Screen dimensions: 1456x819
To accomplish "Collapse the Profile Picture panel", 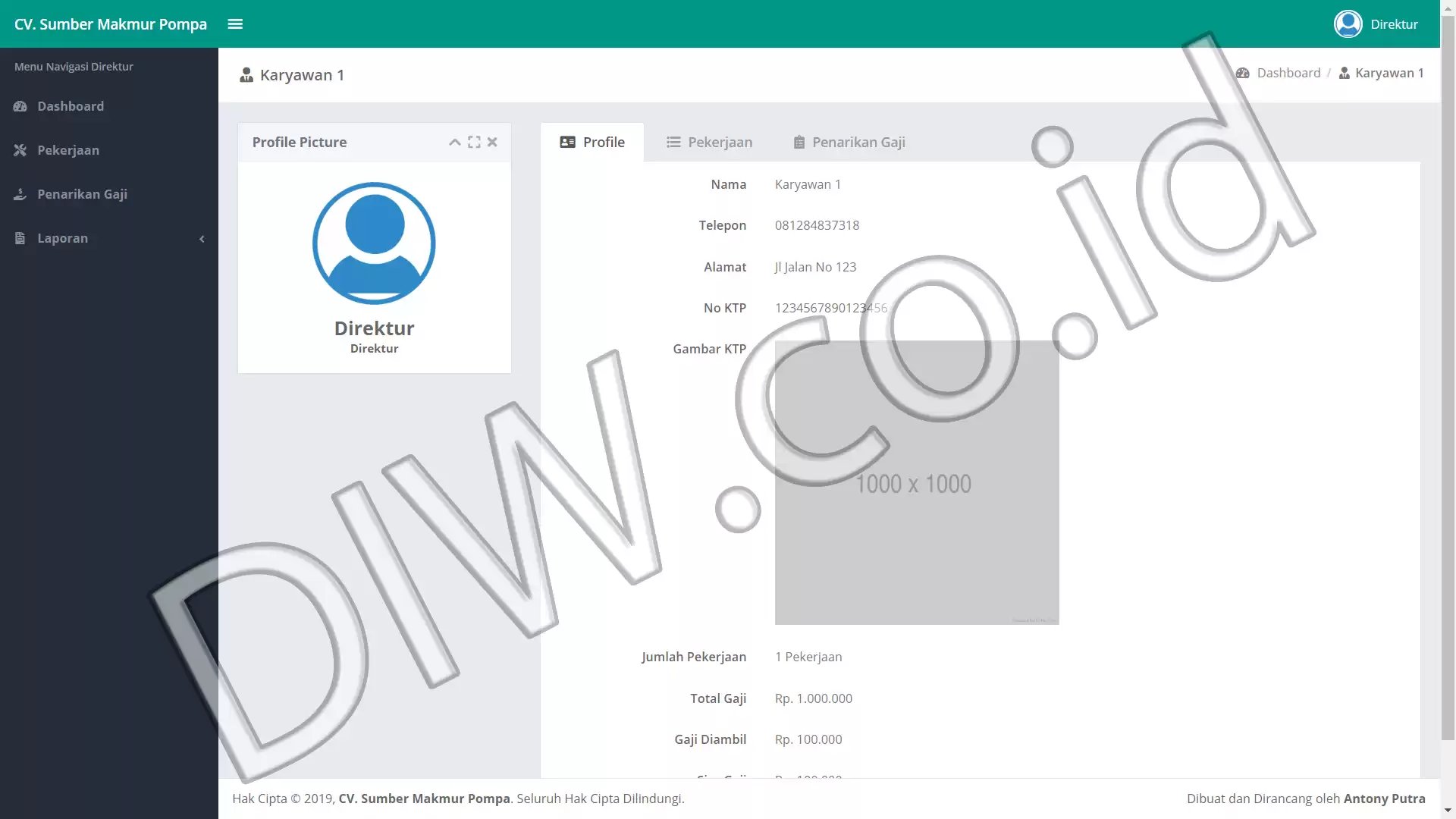I will [x=454, y=142].
